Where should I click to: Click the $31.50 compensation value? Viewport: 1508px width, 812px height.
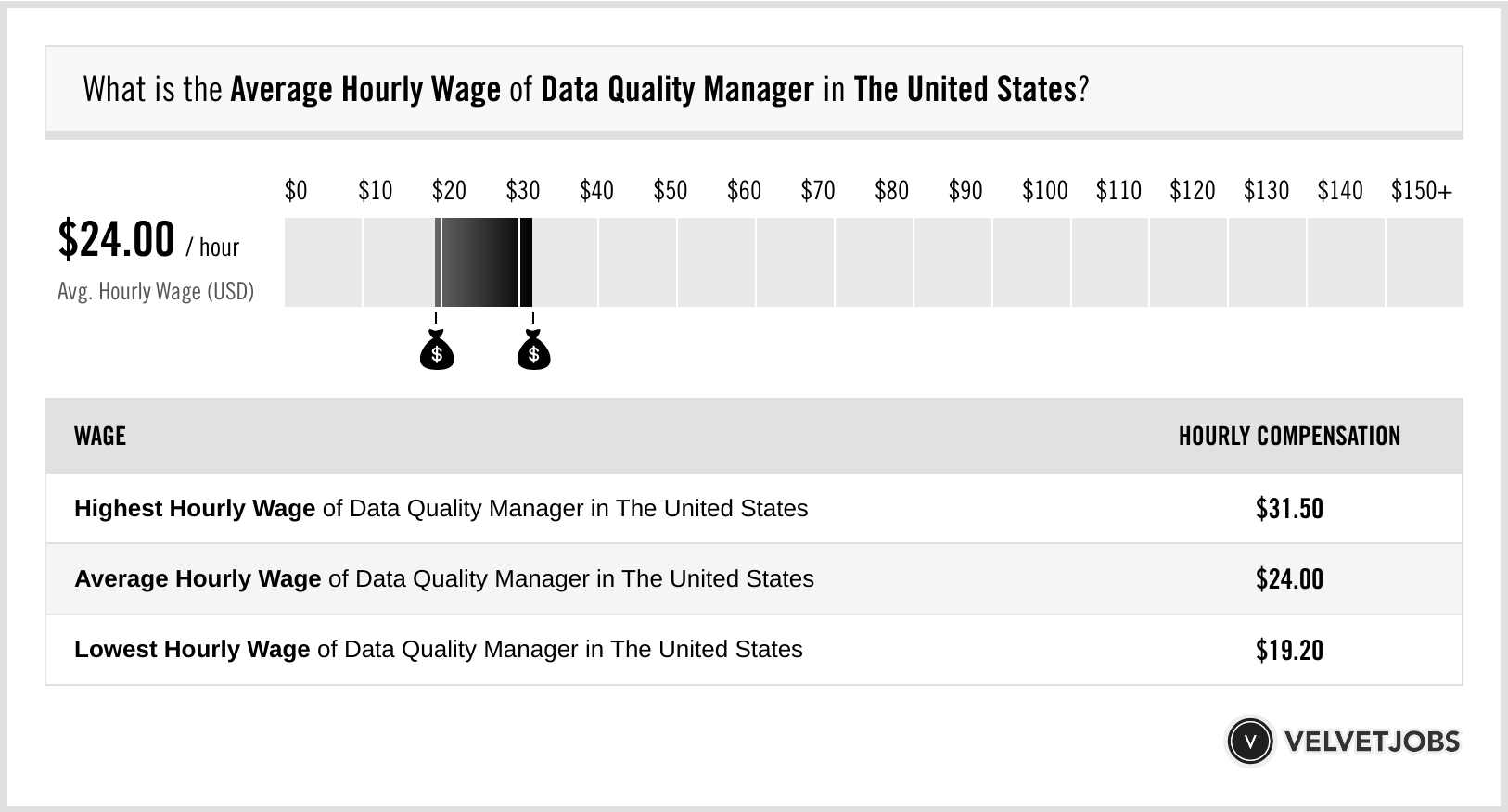point(1289,509)
